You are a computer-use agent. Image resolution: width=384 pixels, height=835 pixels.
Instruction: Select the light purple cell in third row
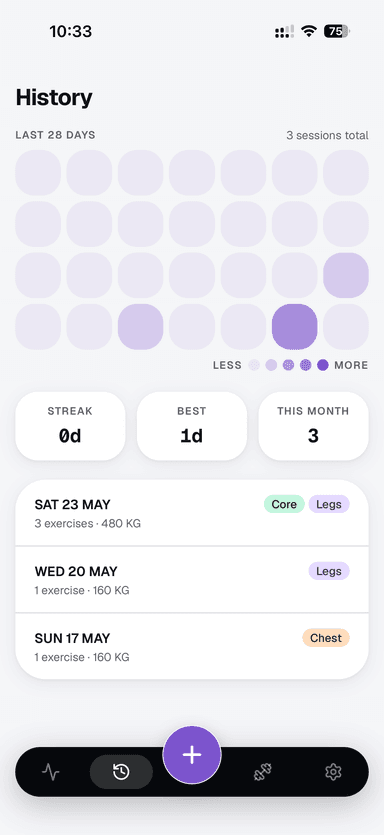(x=346, y=275)
